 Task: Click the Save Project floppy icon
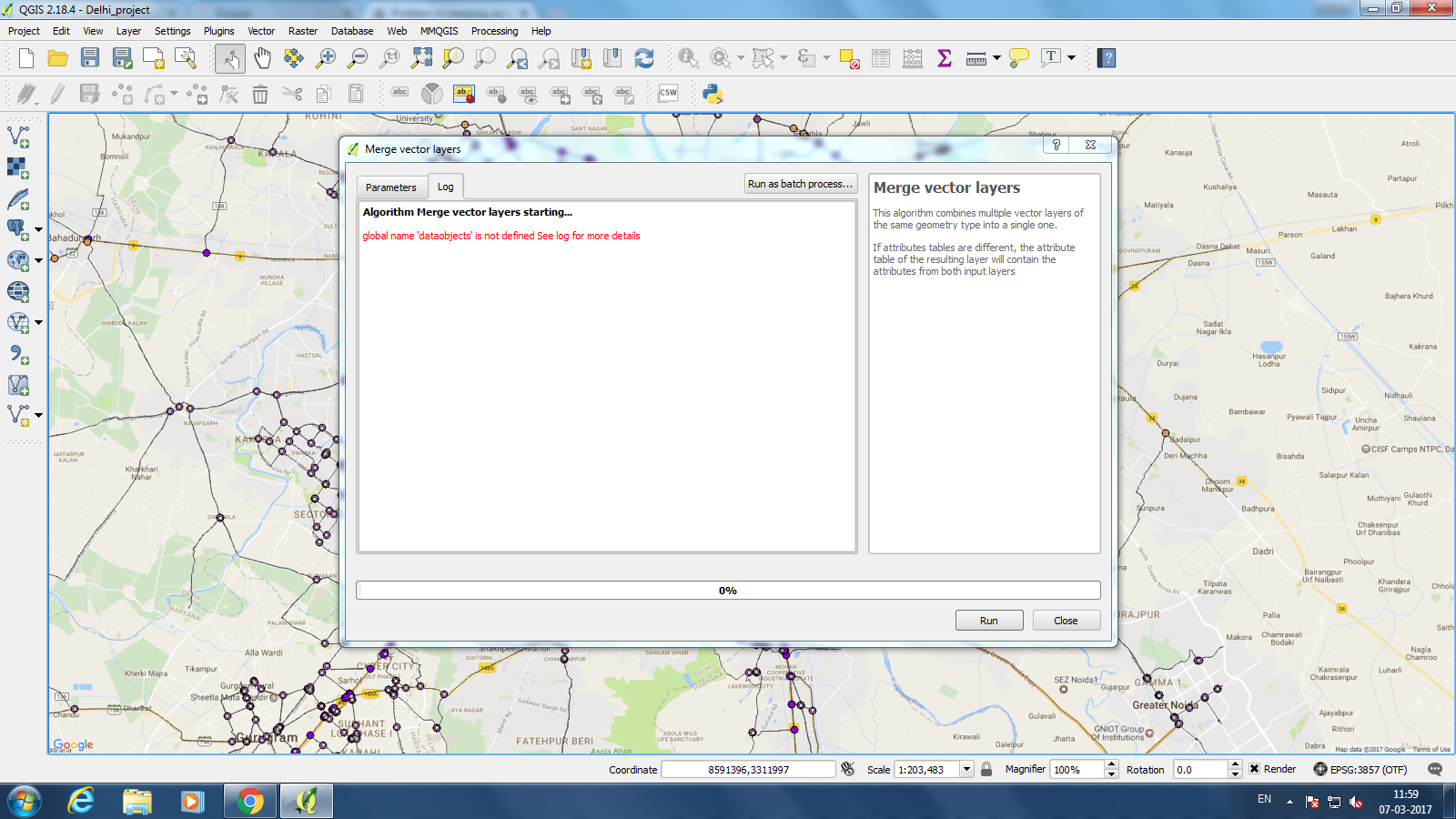click(x=89, y=58)
